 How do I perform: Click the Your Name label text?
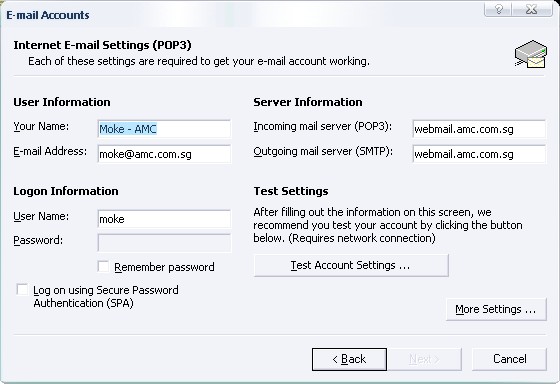[x=41, y=126]
